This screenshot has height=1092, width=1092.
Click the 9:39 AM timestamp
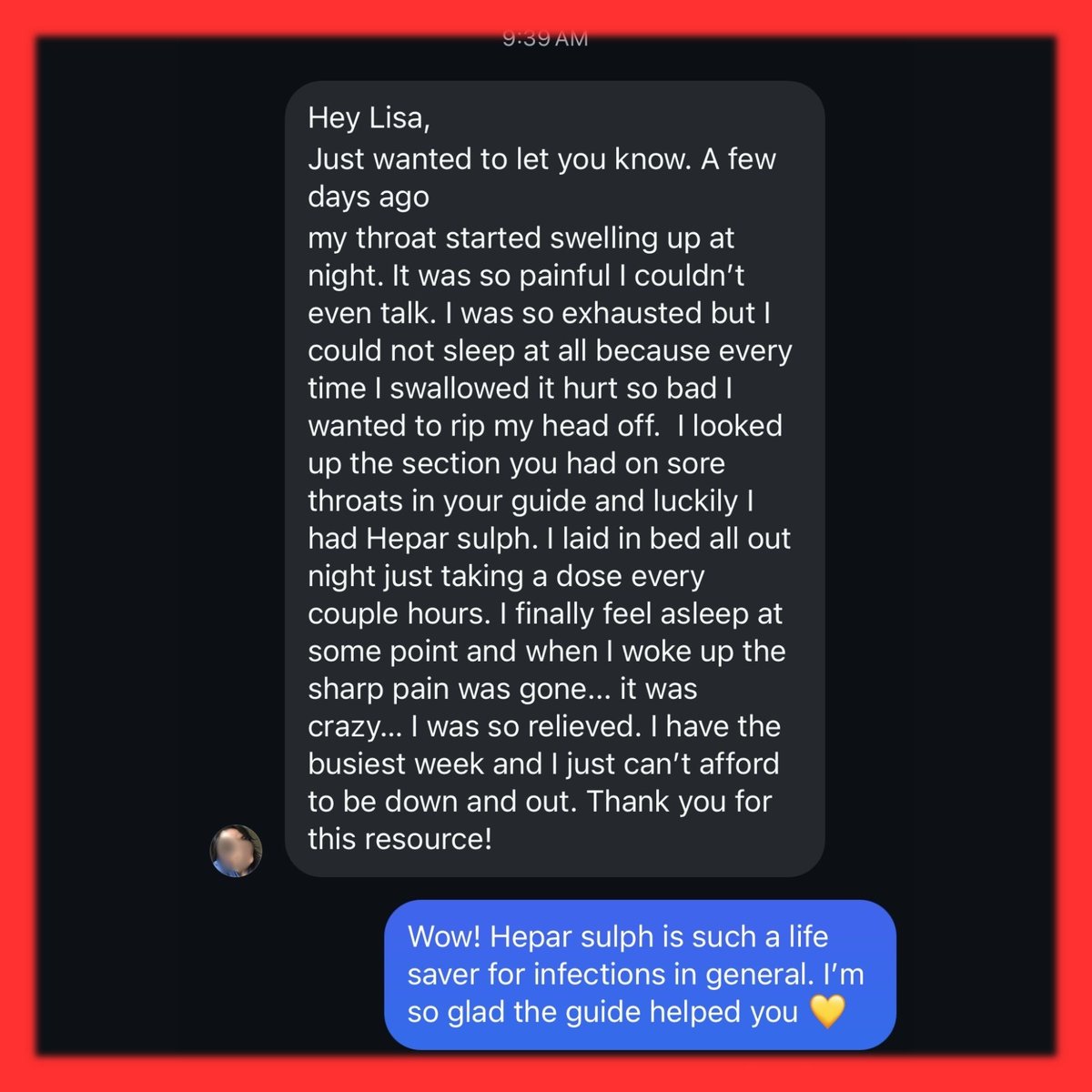(545, 39)
